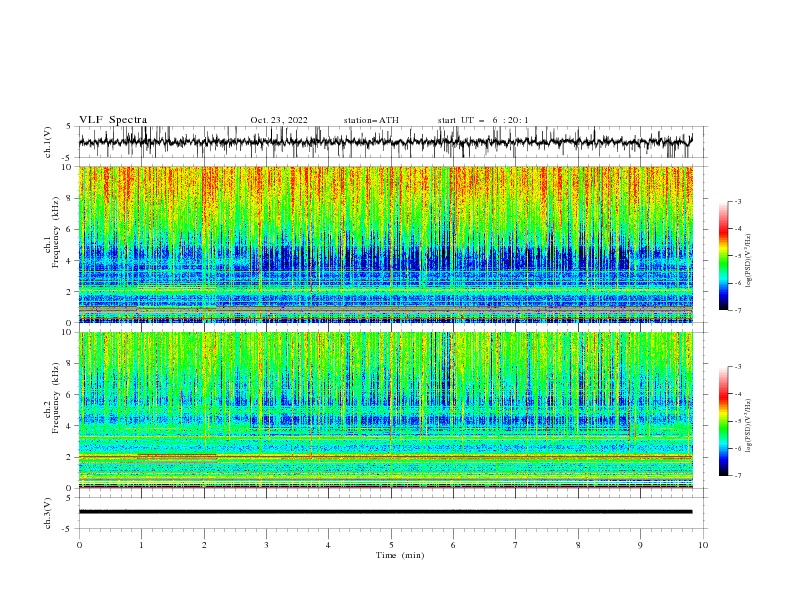Select the date text 'Oct. 23, 2022'

(279, 120)
